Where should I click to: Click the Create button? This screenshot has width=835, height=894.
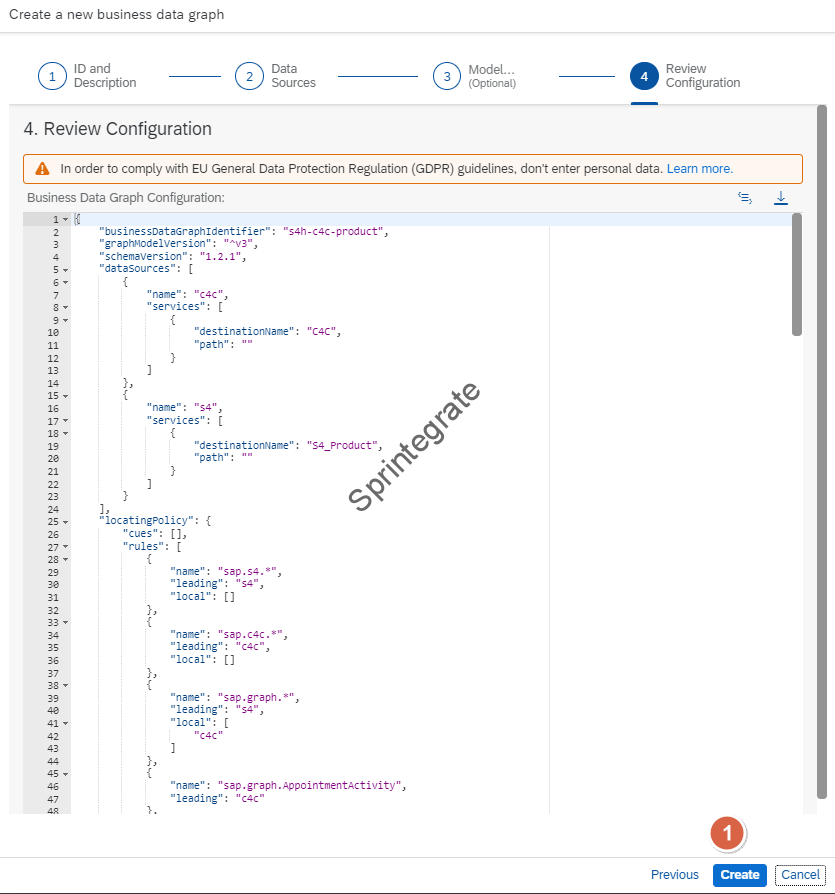[x=740, y=875]
